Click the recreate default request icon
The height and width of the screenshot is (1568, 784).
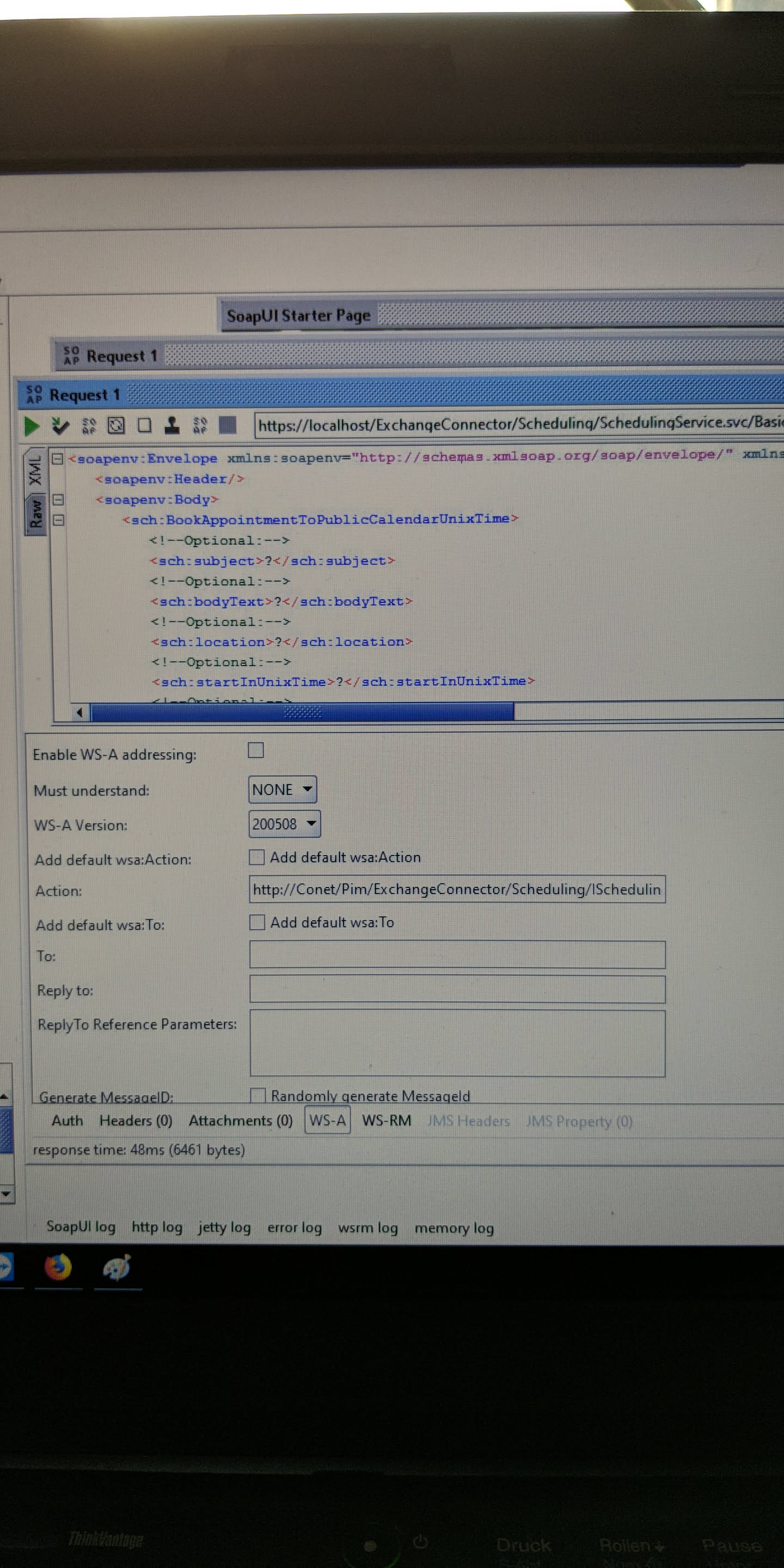coord(115,425)
